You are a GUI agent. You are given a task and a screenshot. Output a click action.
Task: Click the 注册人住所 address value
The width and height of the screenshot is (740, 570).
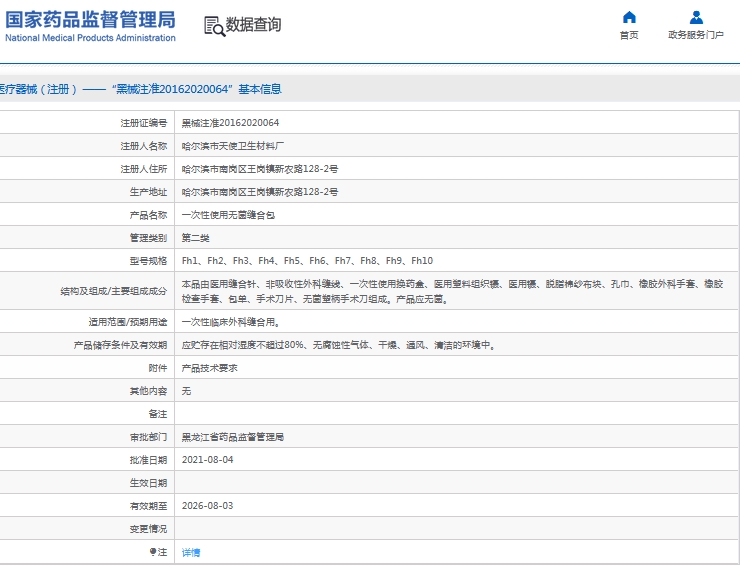click(x=260, y=168)
